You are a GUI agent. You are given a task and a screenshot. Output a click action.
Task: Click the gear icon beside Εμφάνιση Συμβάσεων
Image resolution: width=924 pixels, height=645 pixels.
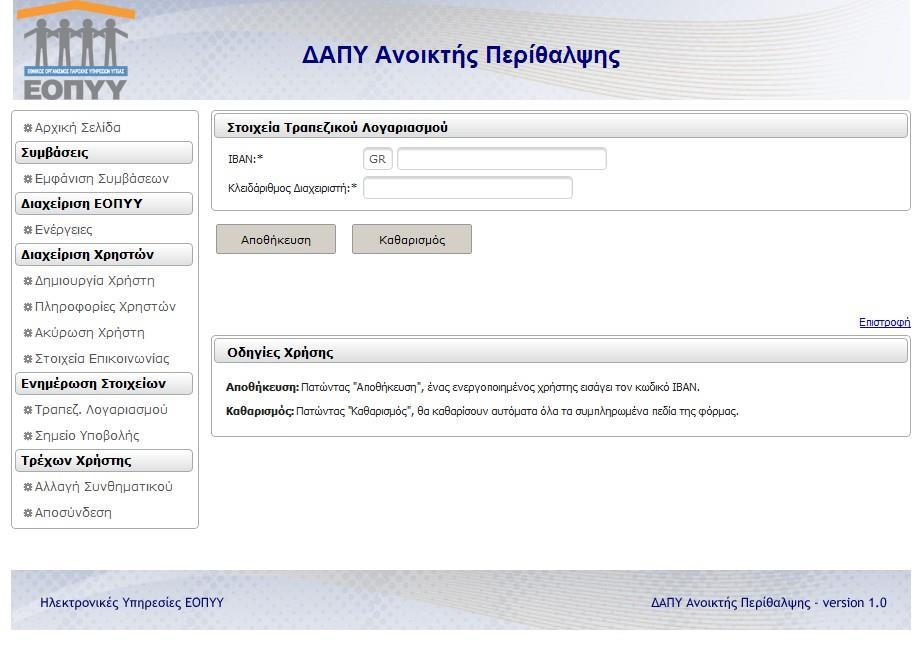(27, 179)
